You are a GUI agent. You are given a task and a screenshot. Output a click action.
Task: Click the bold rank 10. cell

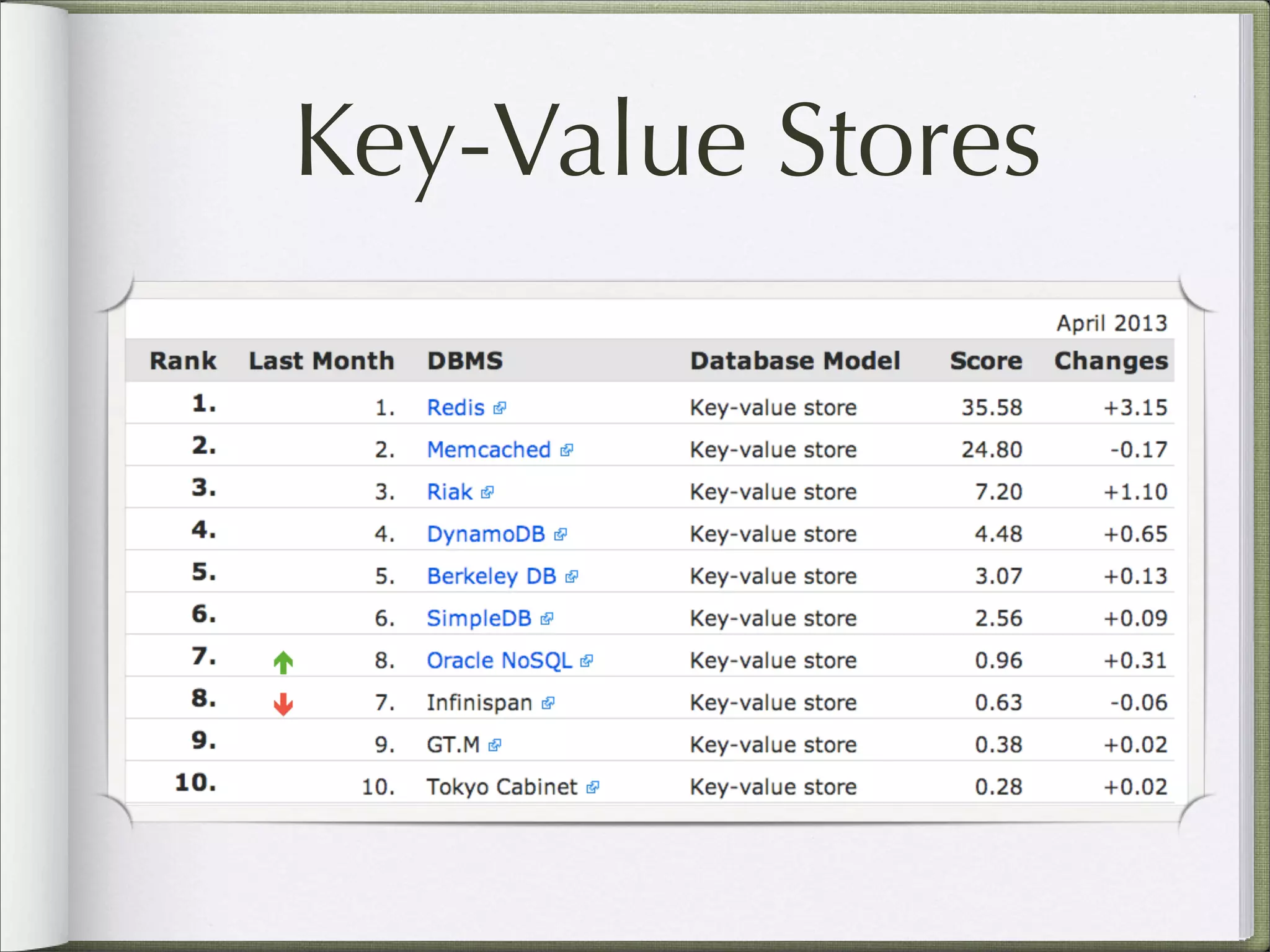[196, 783]
